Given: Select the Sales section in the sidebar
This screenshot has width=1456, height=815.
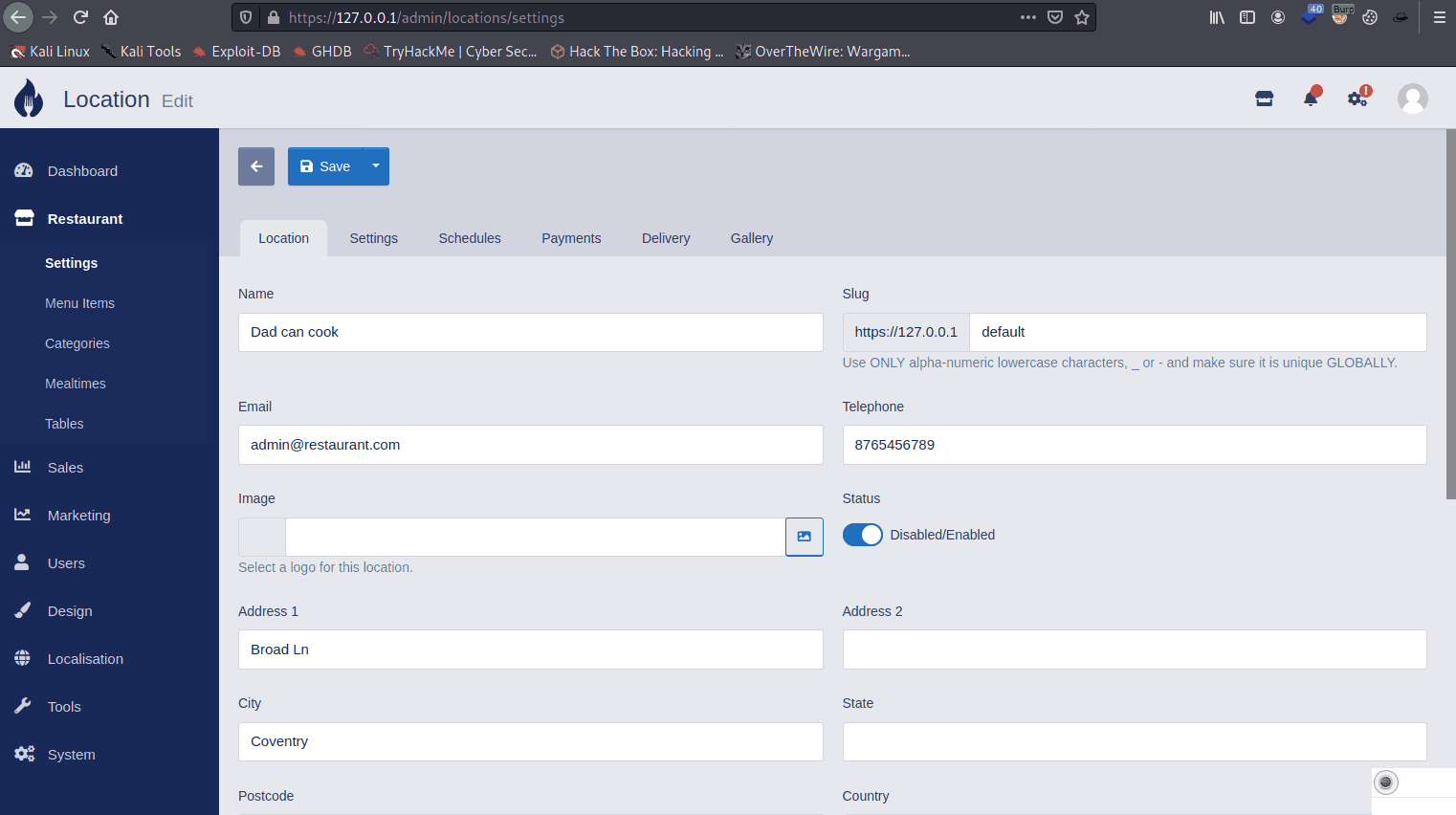Looking at the screenshot, I should [x=66, y=467].
